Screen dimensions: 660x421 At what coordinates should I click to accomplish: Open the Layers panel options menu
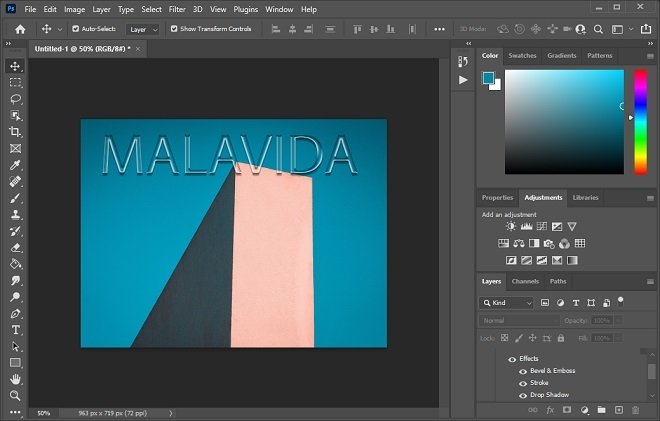(x=650, y=282)
